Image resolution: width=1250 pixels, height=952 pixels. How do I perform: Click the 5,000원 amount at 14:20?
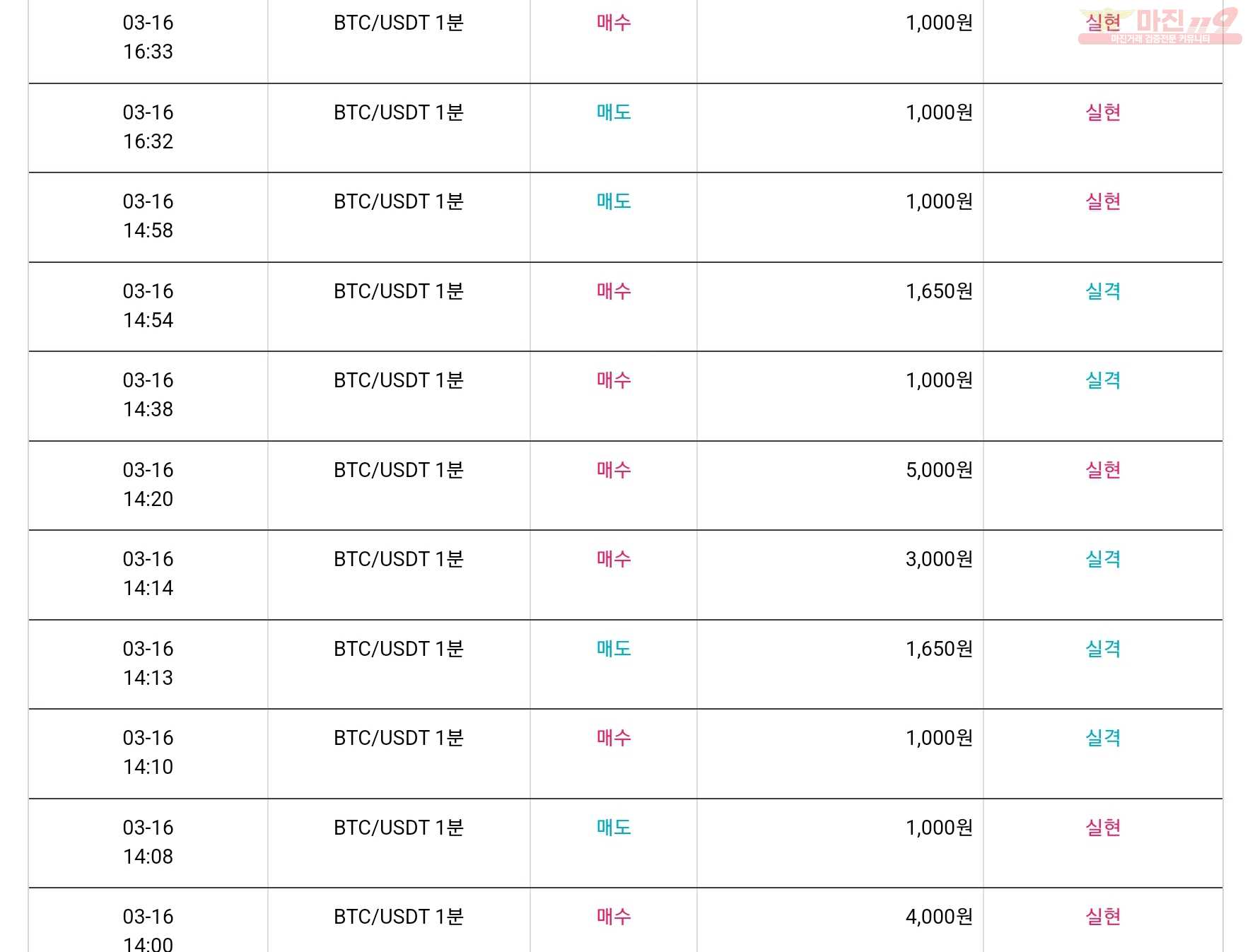pyautogui.click(x=939, y=470)
